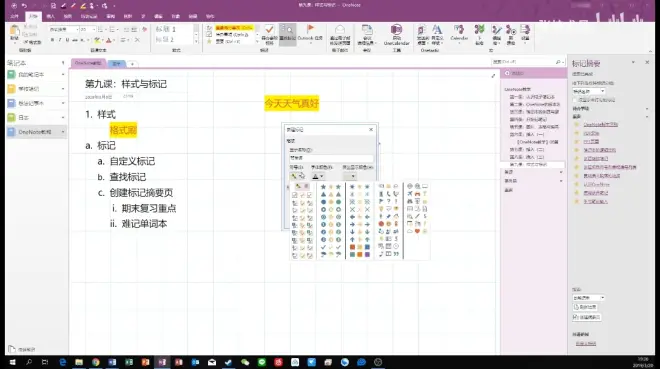
Task: Open the blue section tab beside OneNote教程
Action: (x=117, y=64)
